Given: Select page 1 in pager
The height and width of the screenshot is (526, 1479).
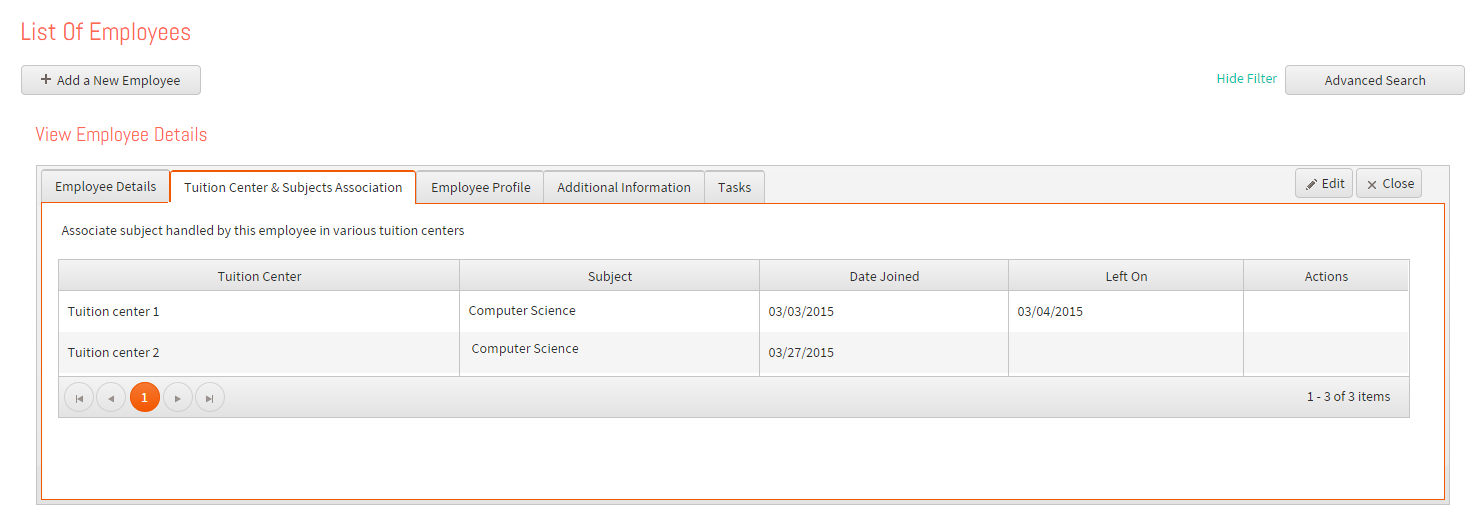Looking at the screenshot, I should (x=145, y=398).
